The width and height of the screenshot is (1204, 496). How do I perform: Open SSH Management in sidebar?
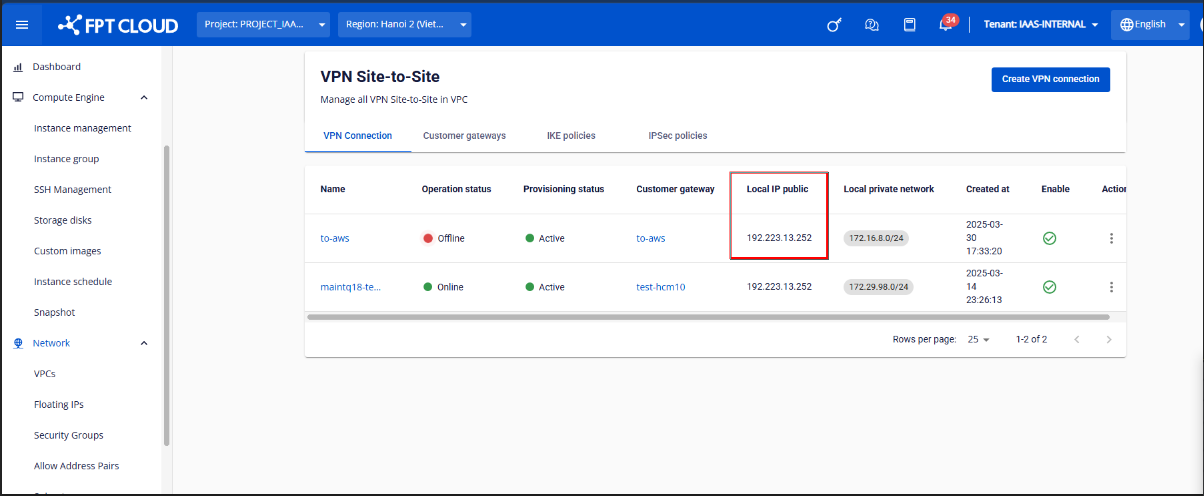[x=72, y=190]
